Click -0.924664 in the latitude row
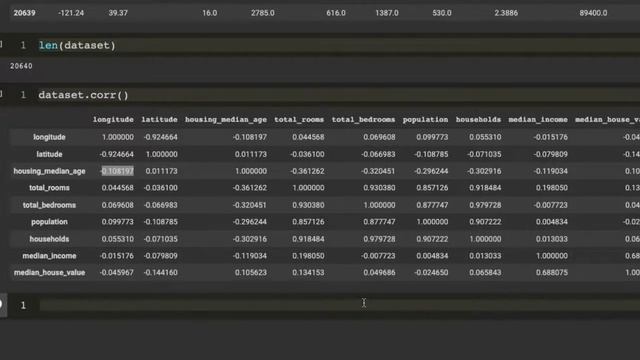The image size is (640, 360). (x=117, y=154)
